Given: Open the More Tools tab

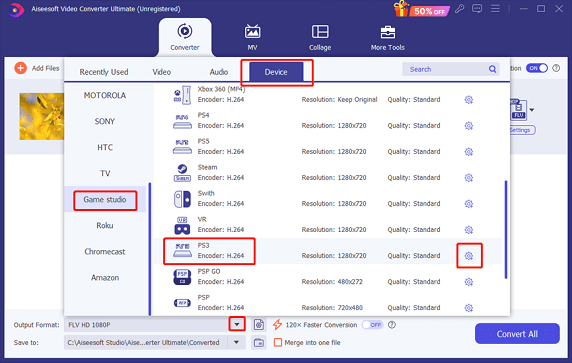Looking at the screenshot, I should coord(388,37).
